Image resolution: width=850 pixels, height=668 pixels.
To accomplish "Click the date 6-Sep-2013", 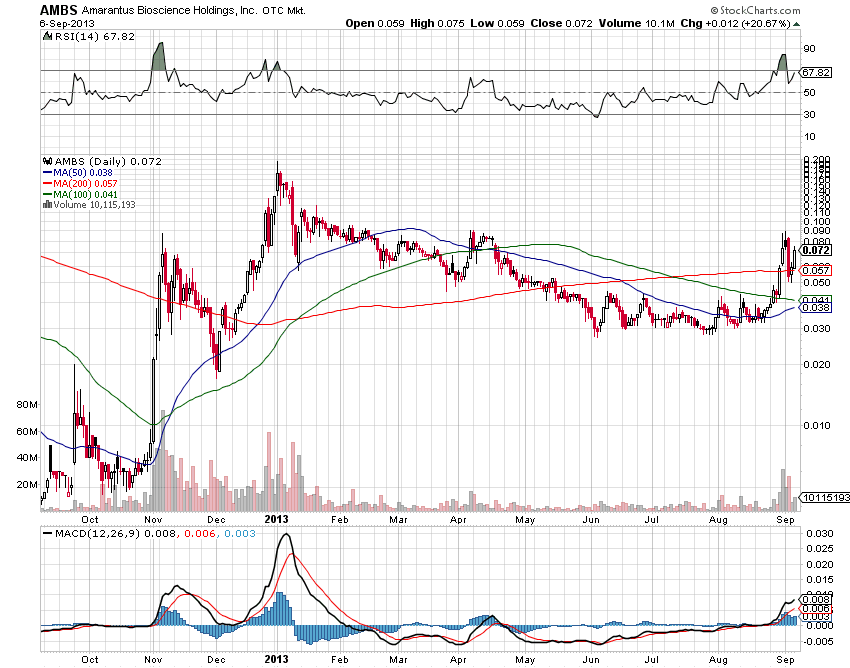I will [x=67, y=24].
